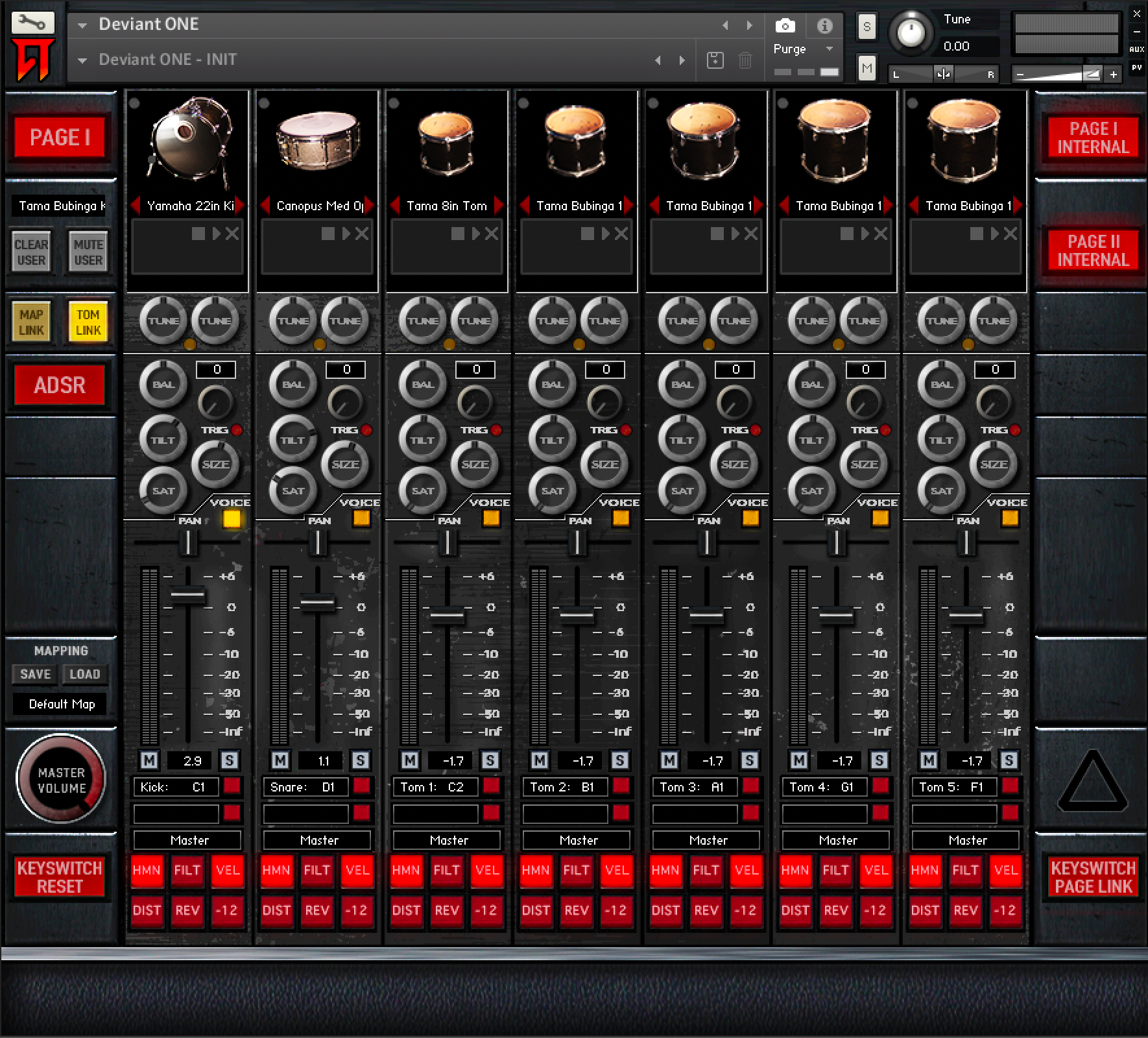Open instrument info icon
The image size is (1148, 1038).
[824, 26]
